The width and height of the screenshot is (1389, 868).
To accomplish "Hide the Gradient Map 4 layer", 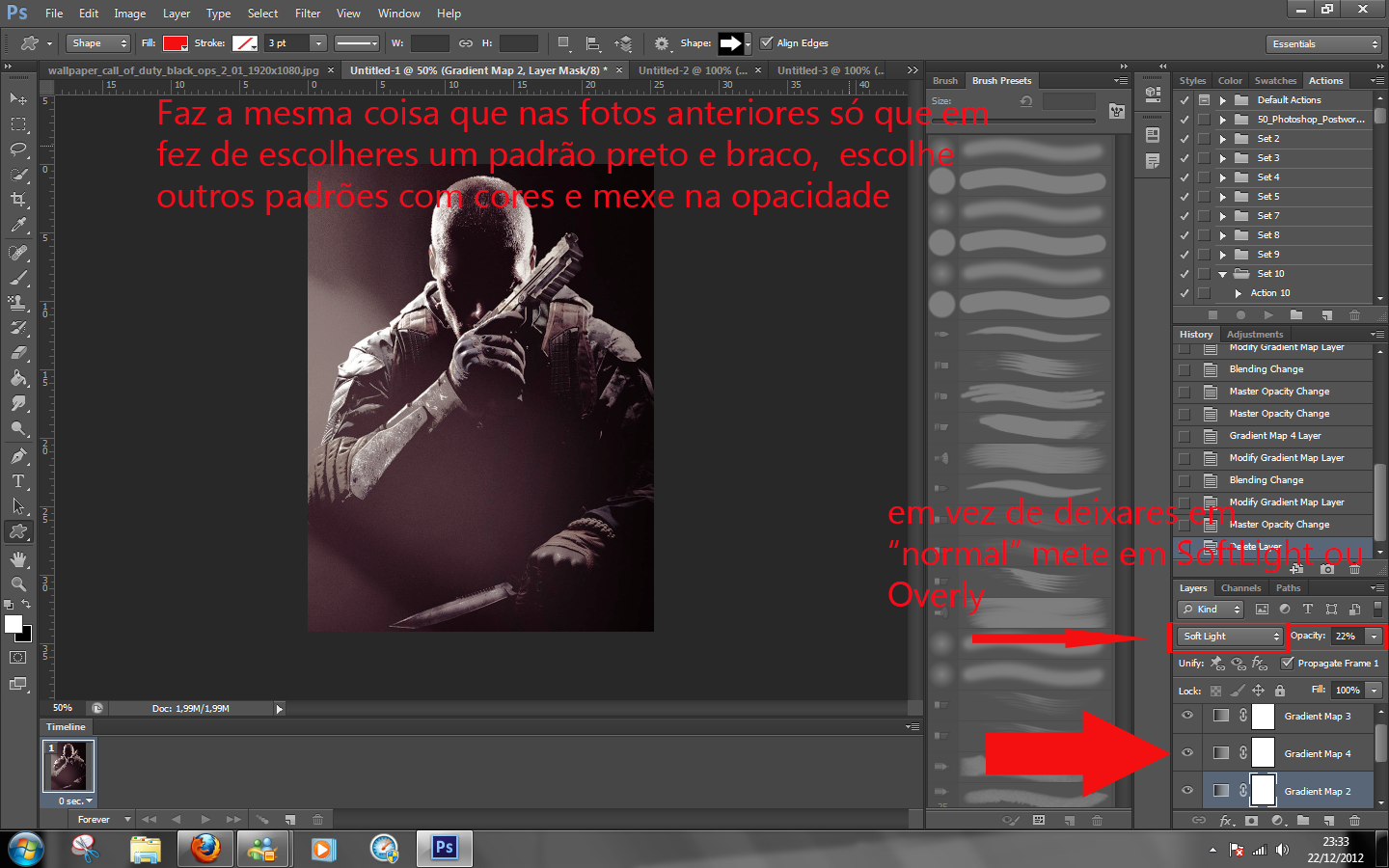I will click(x=1187, y=753).
